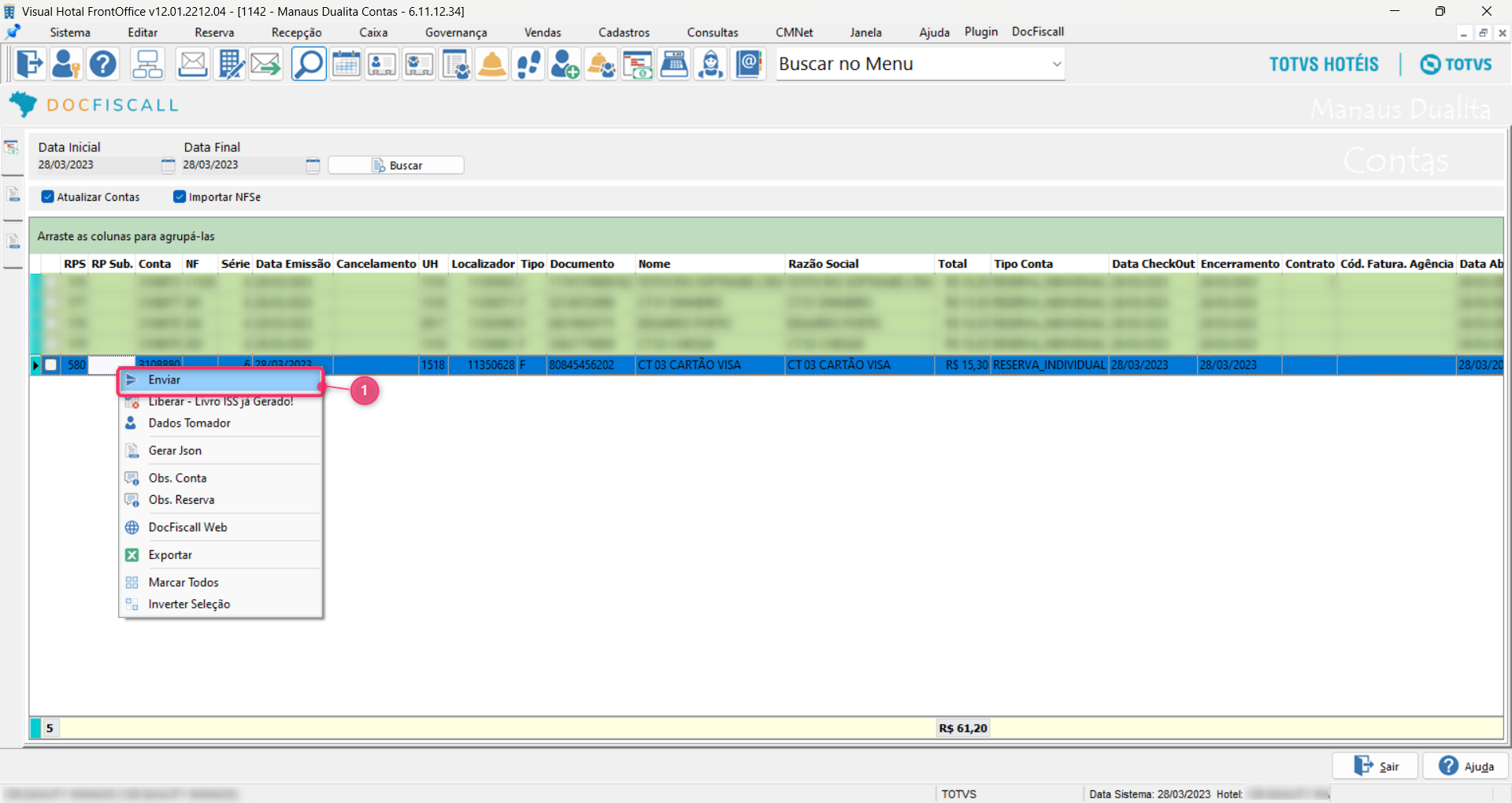Select Obs. Reserva in the context menu
1512x803 pixels.
221,500
